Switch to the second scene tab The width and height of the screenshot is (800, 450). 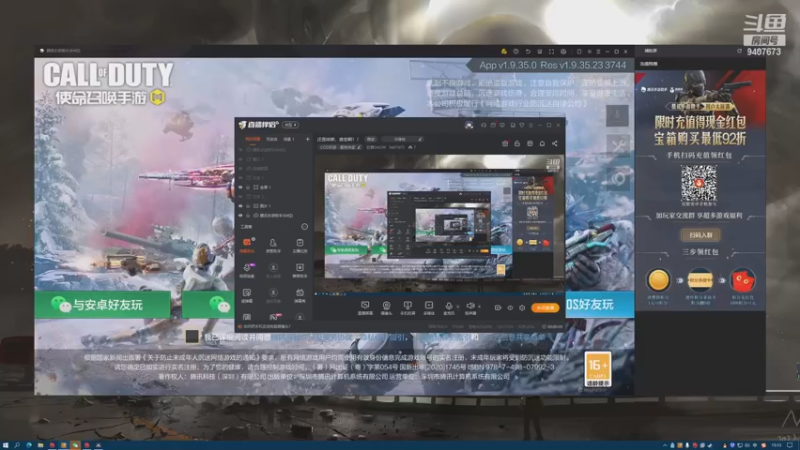pyautogui.click(x=272, y=139)
